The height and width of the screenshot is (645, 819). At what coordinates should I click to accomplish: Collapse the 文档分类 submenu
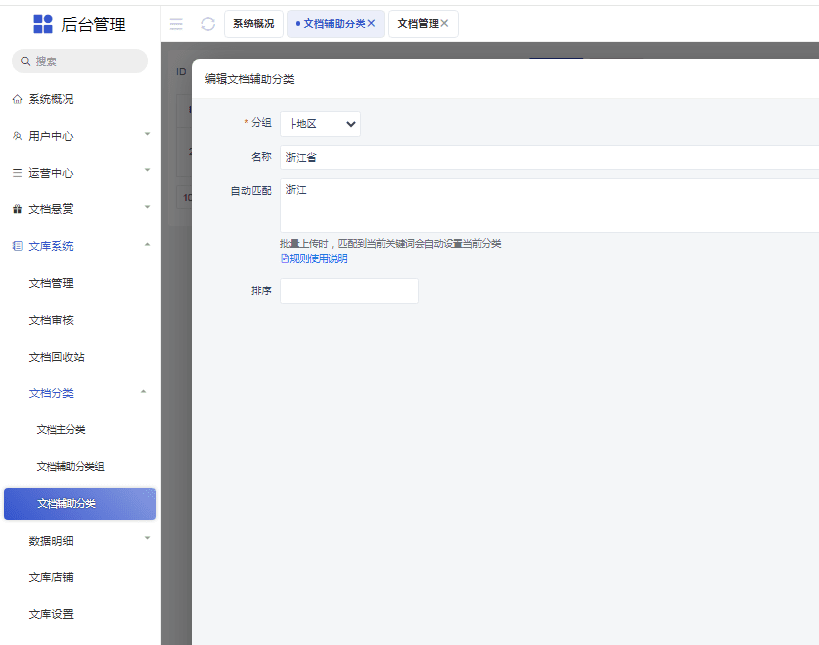[143, 392]
